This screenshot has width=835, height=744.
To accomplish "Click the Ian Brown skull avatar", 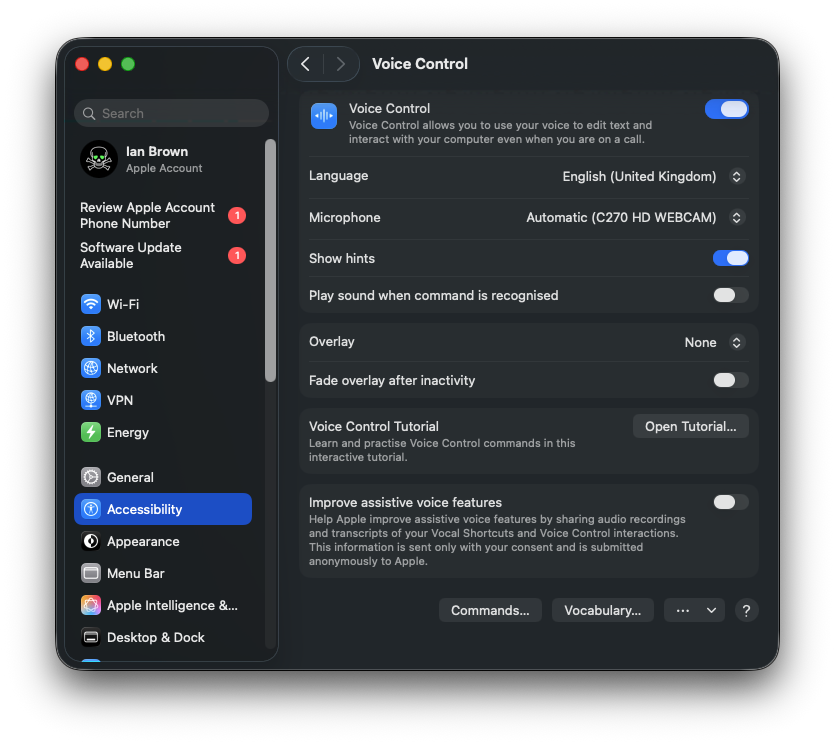I will [99, 159].
